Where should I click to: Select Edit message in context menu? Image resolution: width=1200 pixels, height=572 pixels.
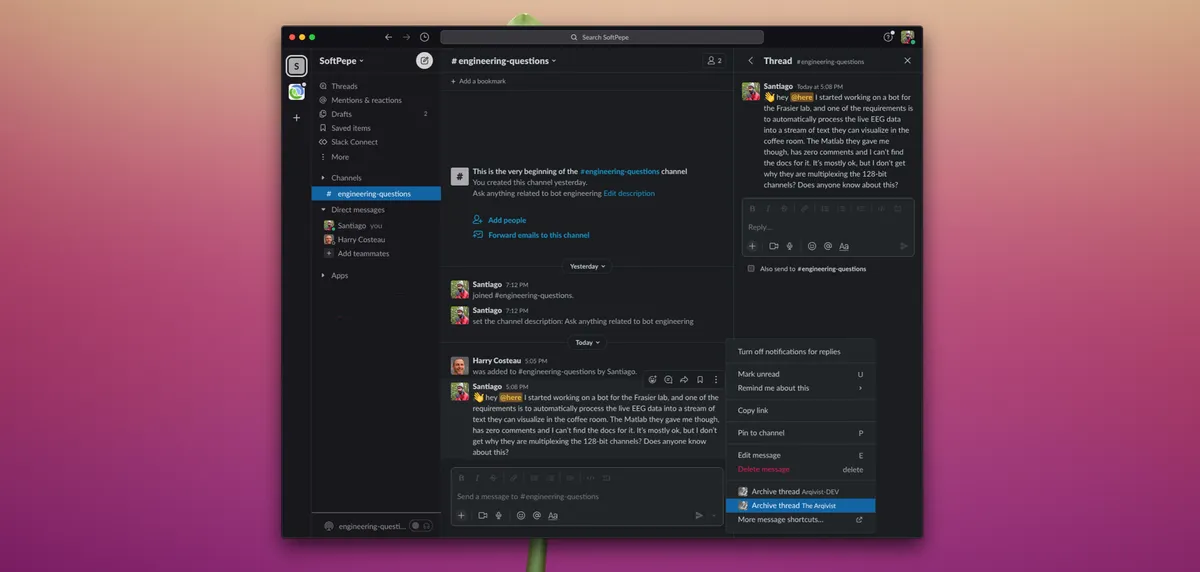coord(800,455)
